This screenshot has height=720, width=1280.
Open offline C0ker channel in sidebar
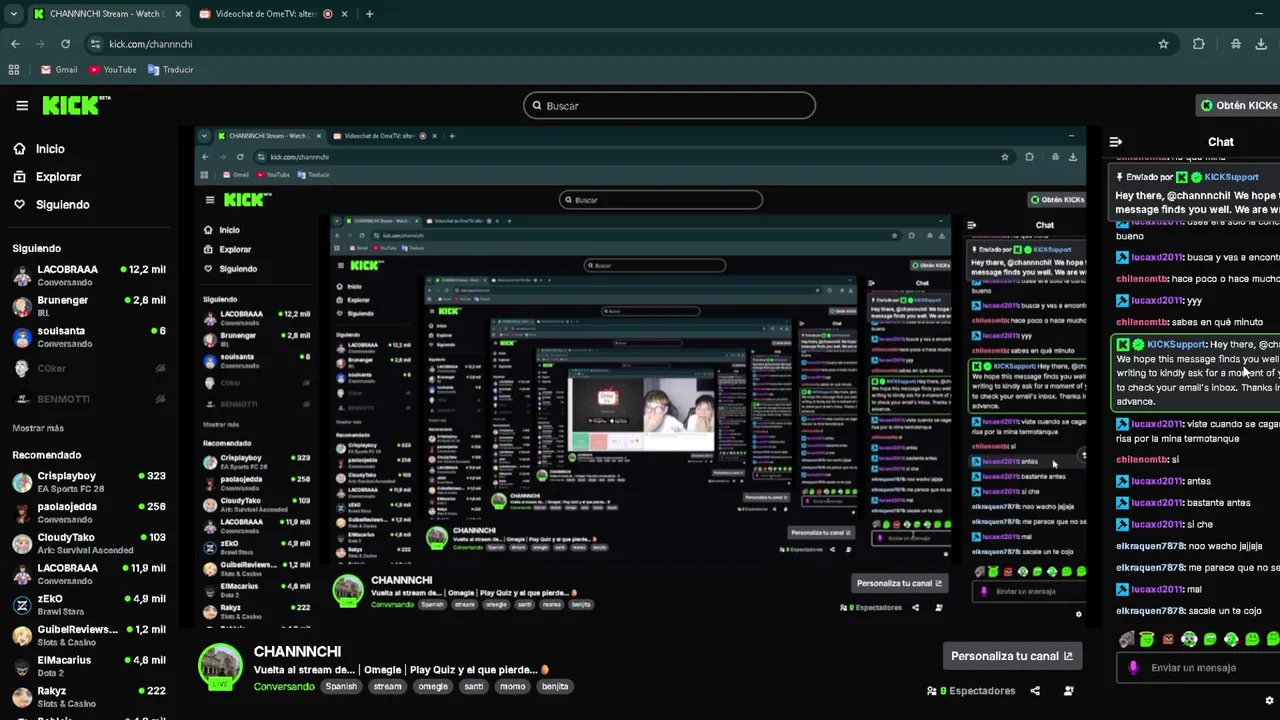89,369
